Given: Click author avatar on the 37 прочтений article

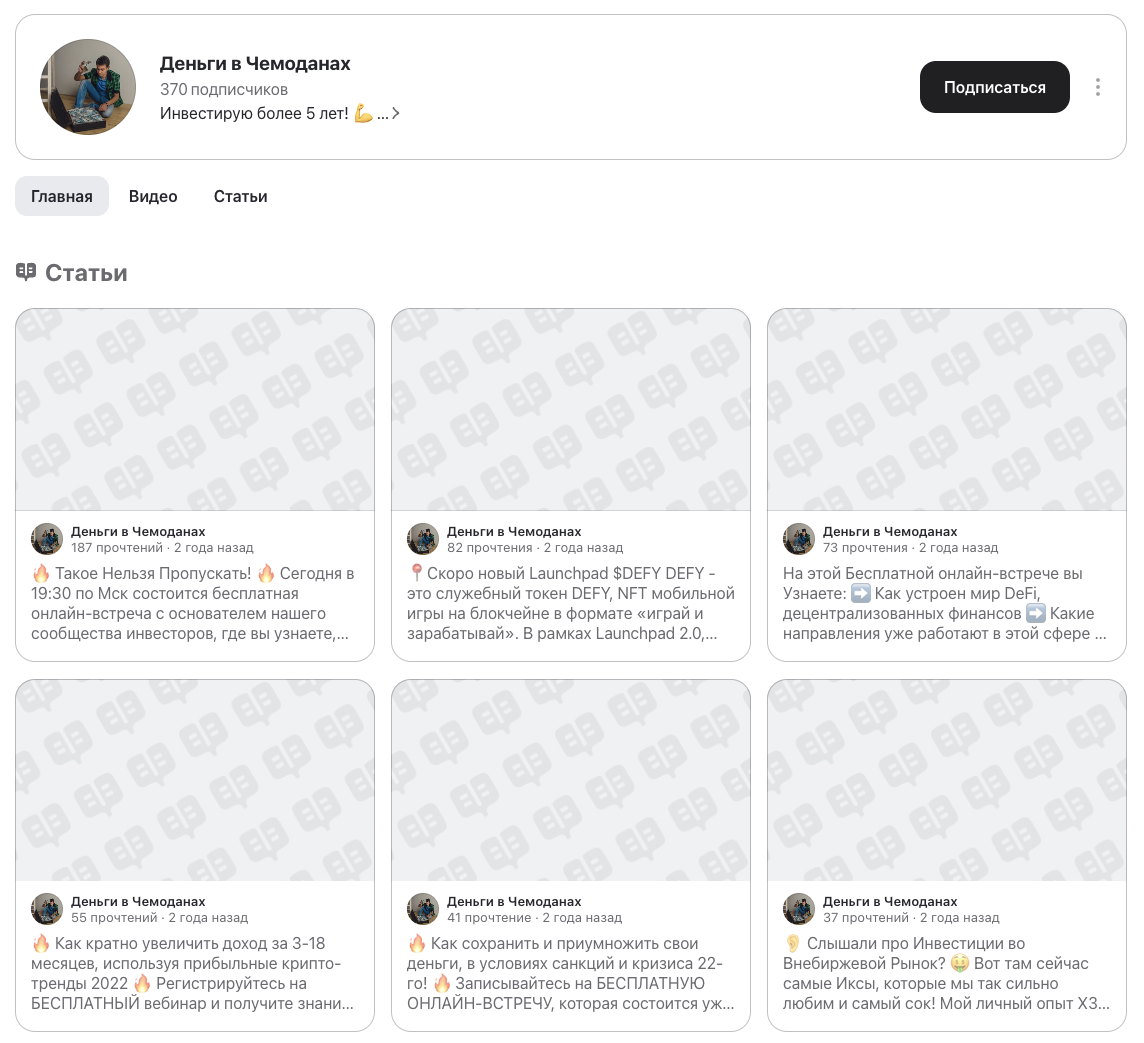Looking at the screenshot, I should (799, 909).
